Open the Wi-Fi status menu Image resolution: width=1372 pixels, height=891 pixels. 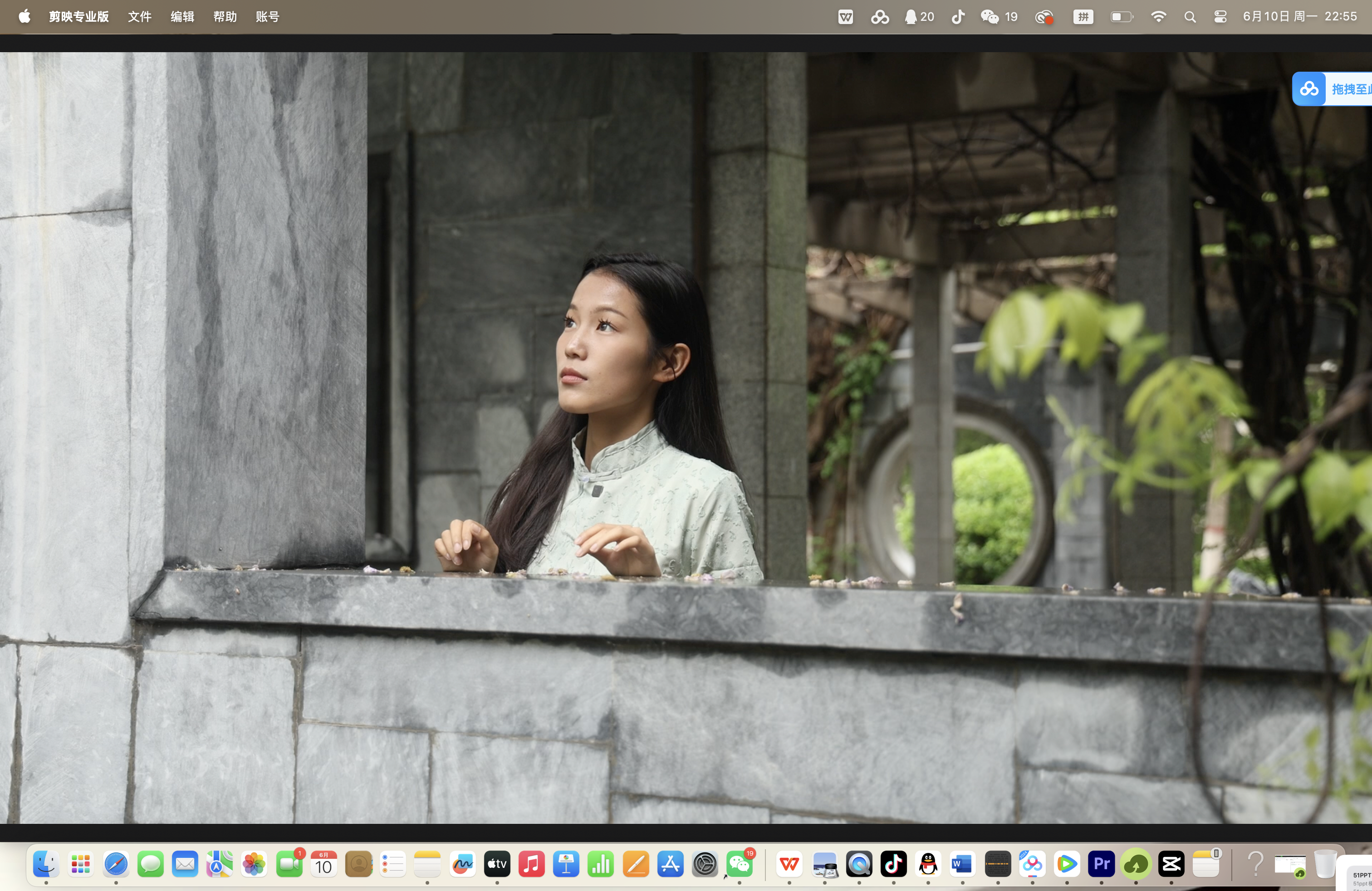(x=1158, y=17)
